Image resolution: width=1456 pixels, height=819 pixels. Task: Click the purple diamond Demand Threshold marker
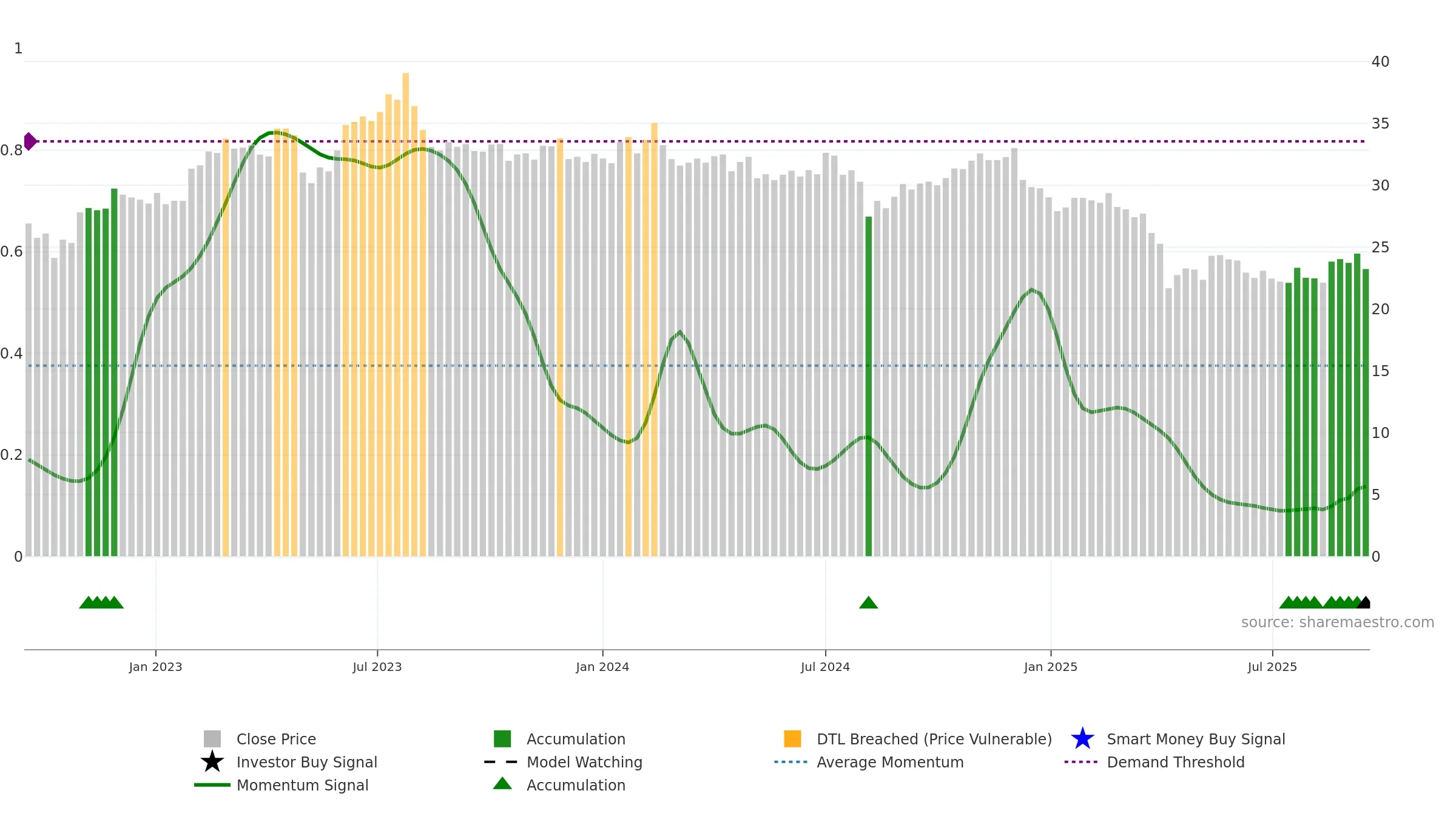(30, 141)
